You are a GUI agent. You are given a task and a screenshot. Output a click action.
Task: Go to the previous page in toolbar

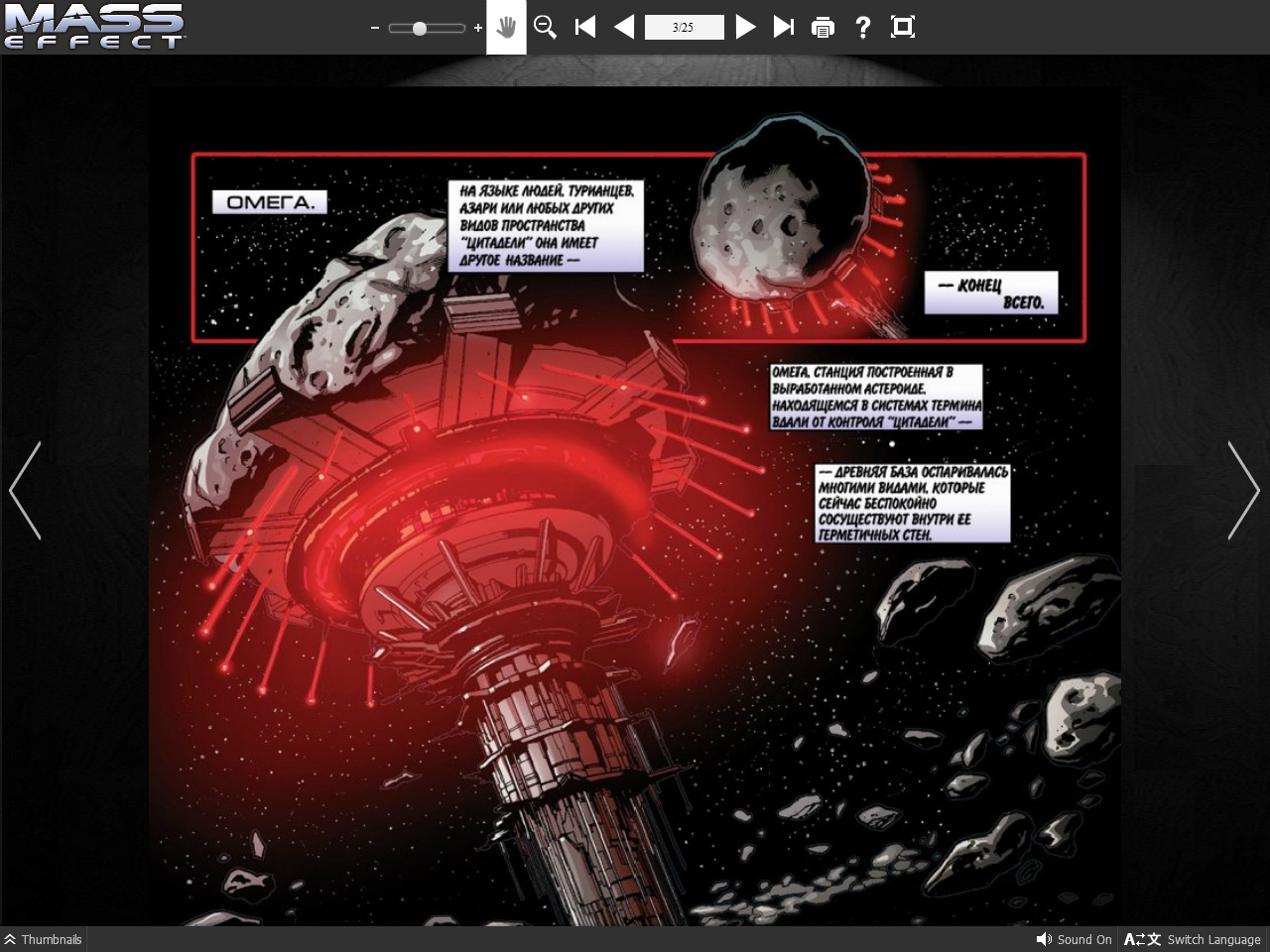(x=624, y=27)
